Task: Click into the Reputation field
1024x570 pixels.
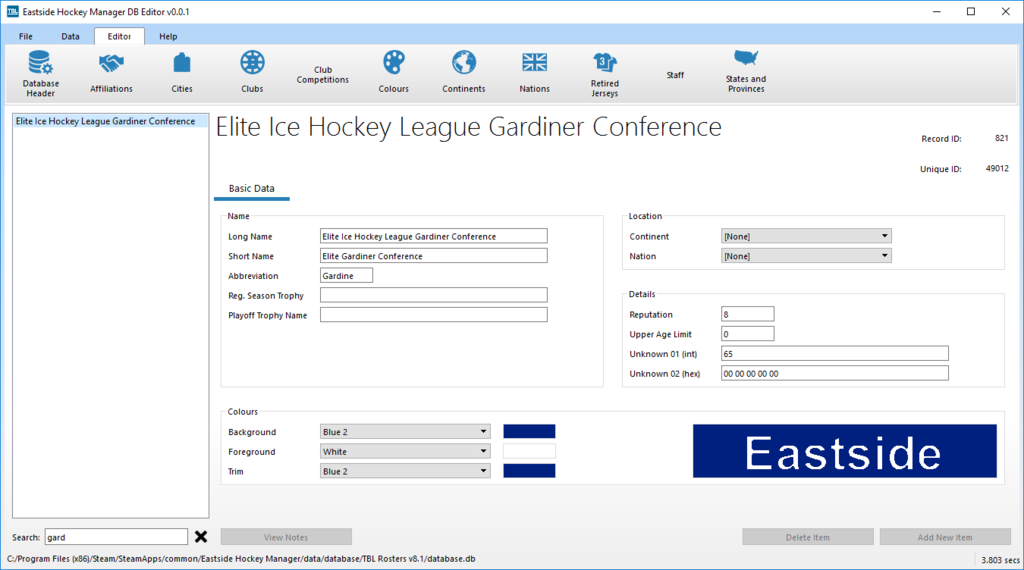Action: [x=748, y=314]
